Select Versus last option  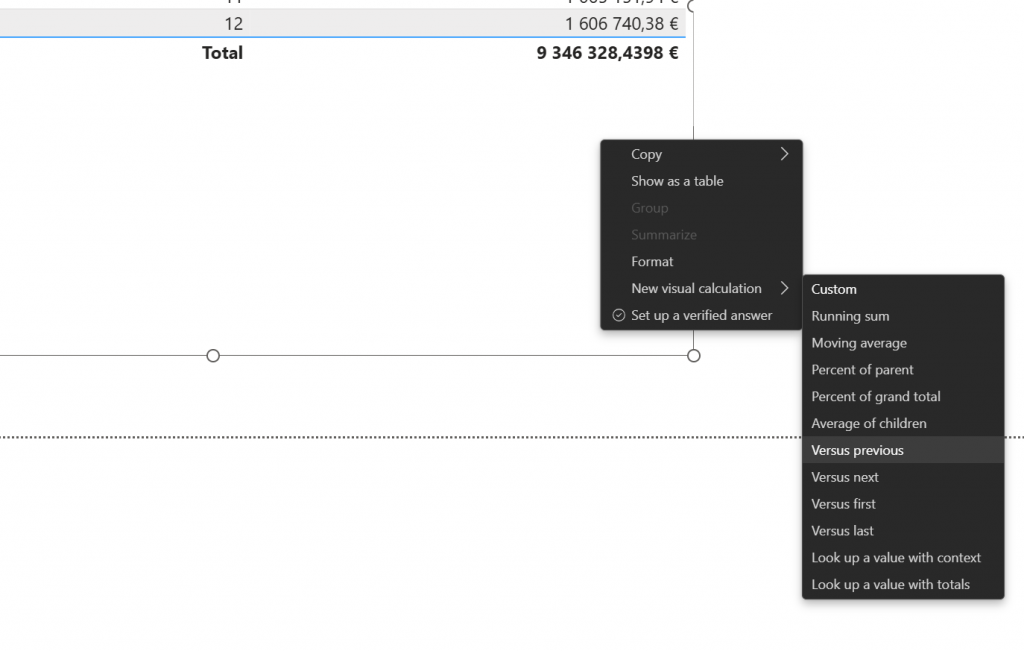(x=842, y=531)
